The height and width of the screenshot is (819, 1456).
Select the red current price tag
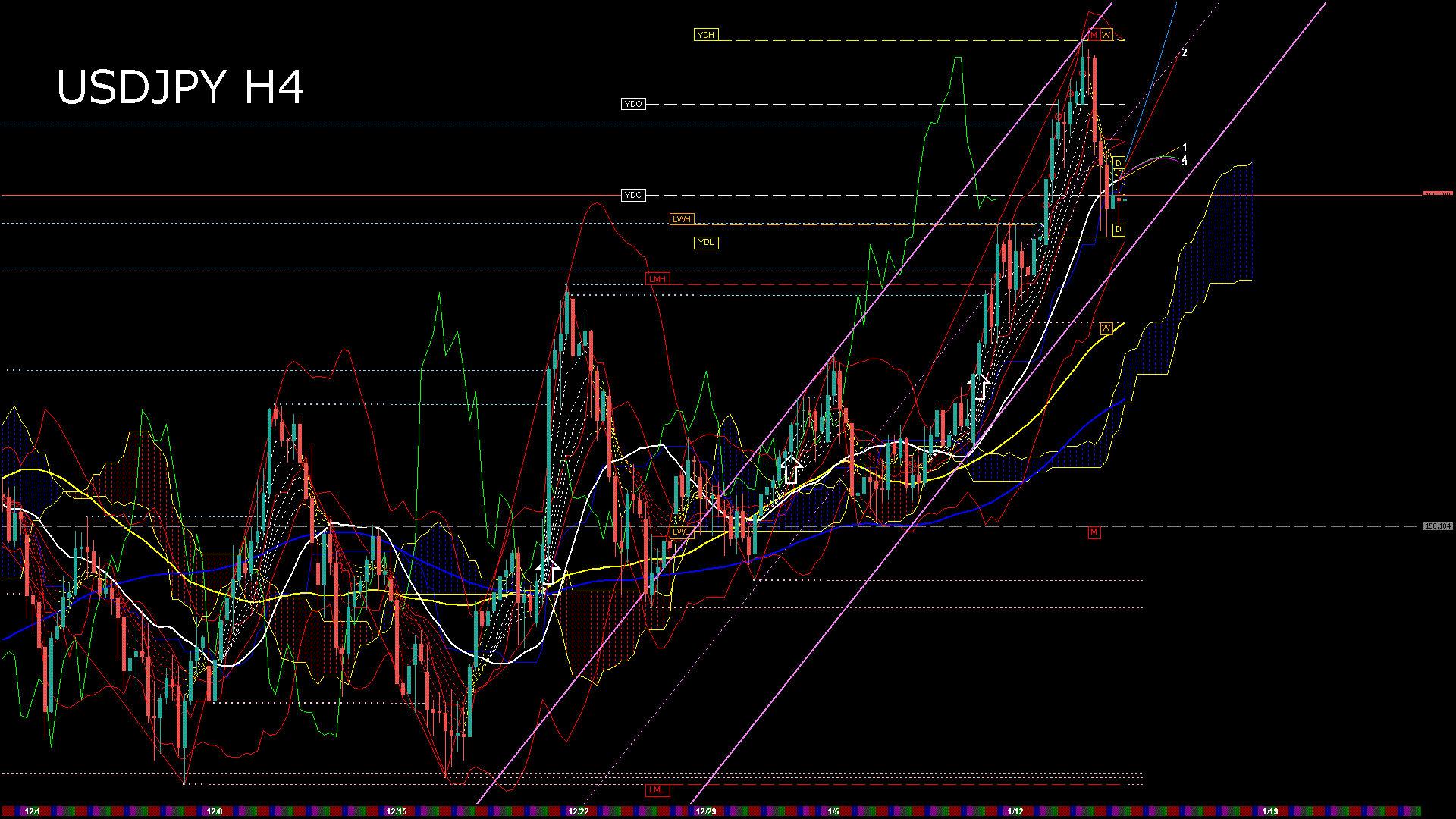(x=1437, y=195)
